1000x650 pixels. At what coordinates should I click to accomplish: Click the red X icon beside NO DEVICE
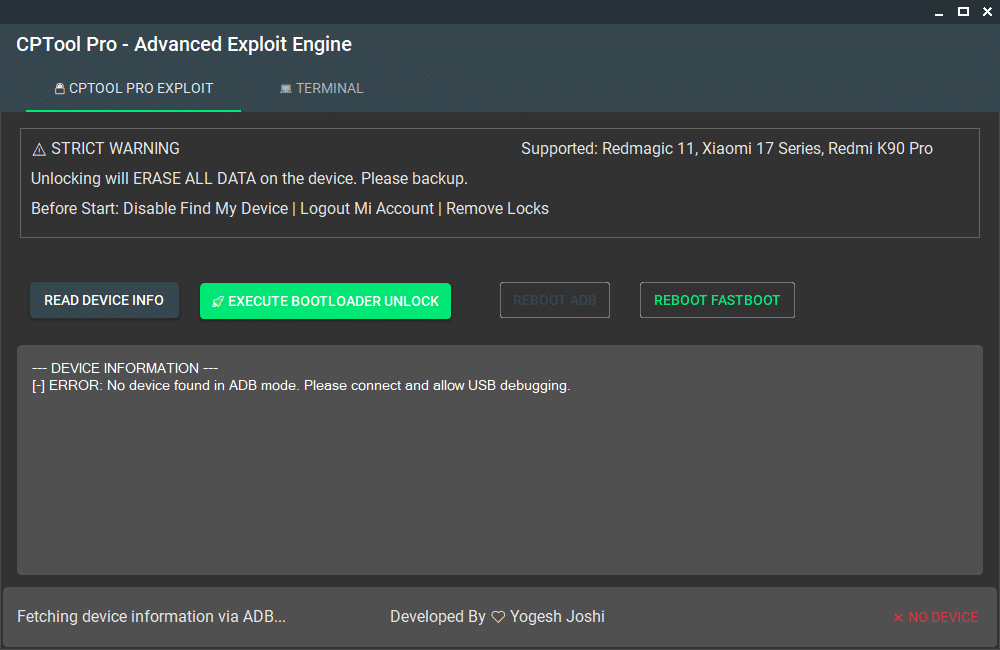[x=898, y=618]
